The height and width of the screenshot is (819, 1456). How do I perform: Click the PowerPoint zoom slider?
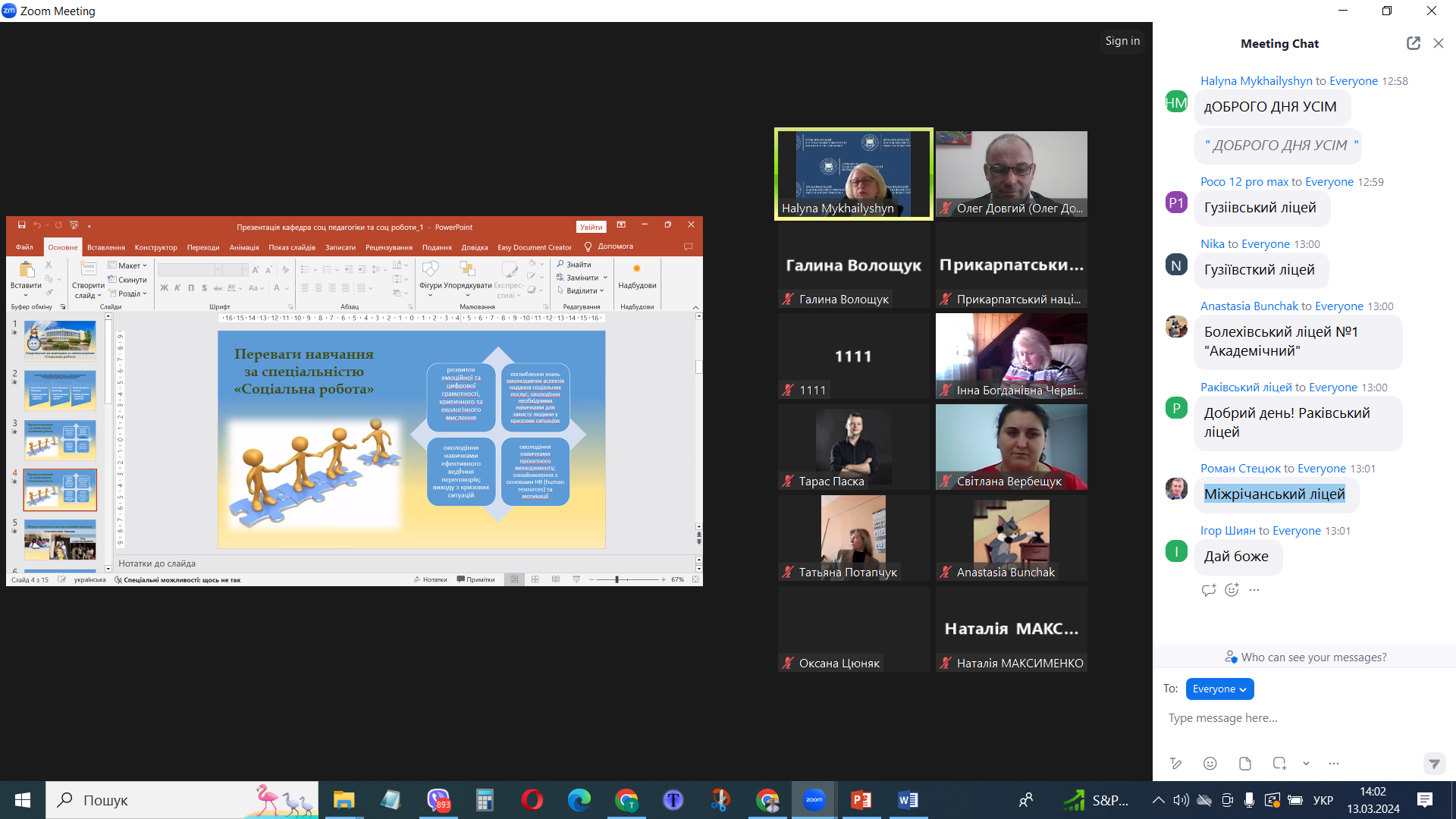click(x=617, y=579)
